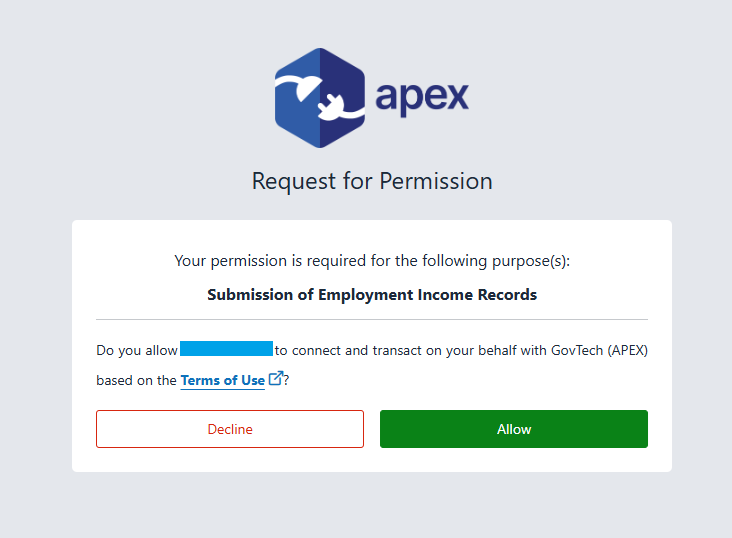Select the "Submission of Employment Income Records" text
Image resolution: width=732 pixels, height=538 pixels.
click(x=372, y=295)
